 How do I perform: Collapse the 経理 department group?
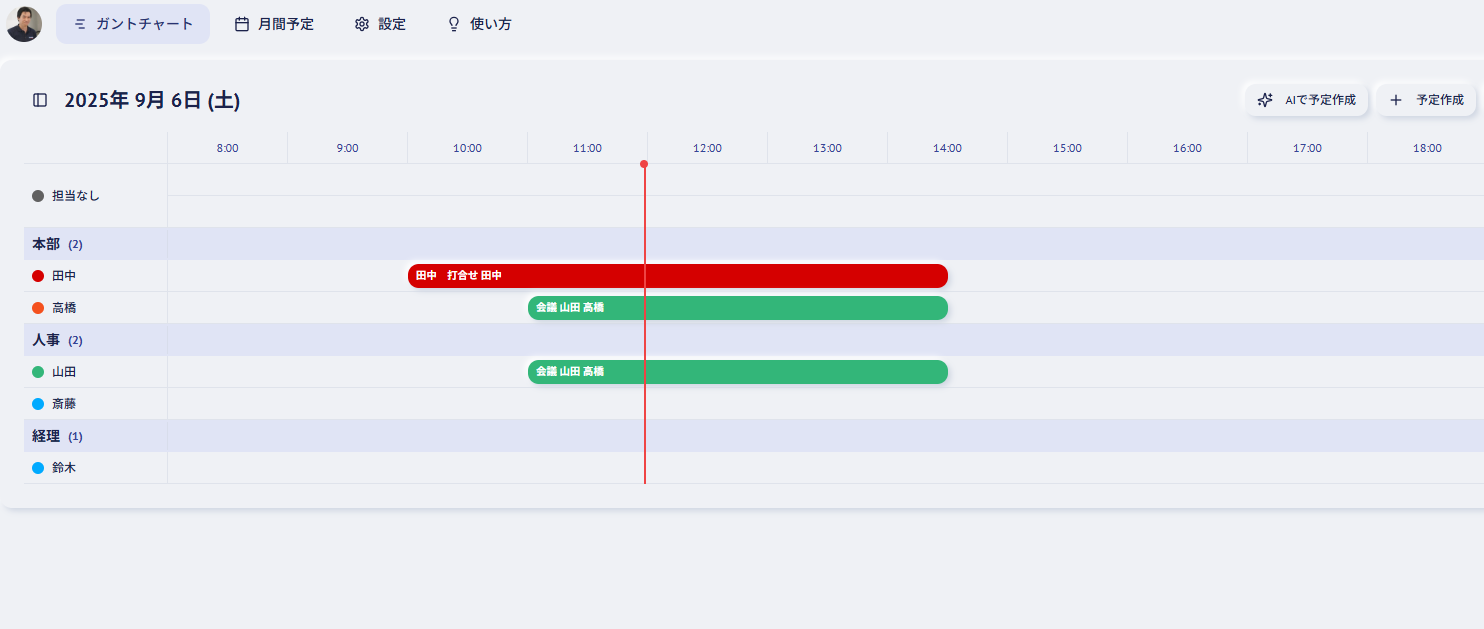[x=46, y=436]
